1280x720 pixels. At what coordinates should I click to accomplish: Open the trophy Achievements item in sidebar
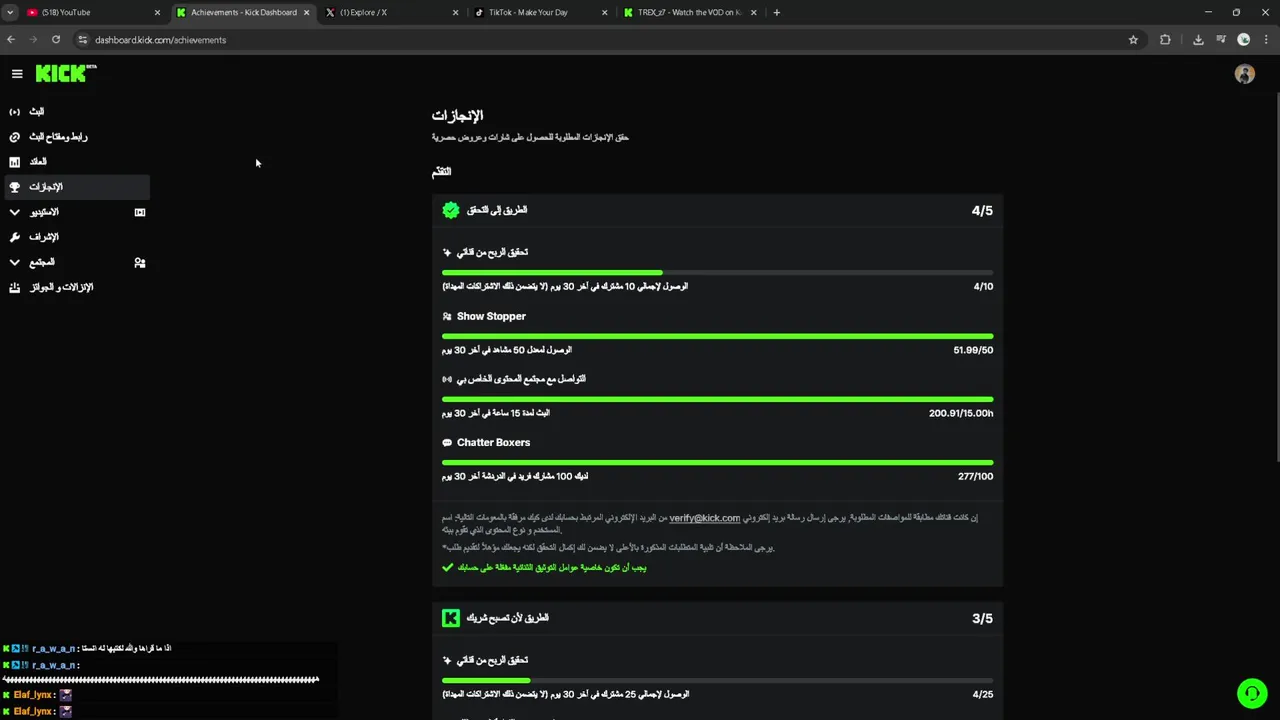point(15,187)
